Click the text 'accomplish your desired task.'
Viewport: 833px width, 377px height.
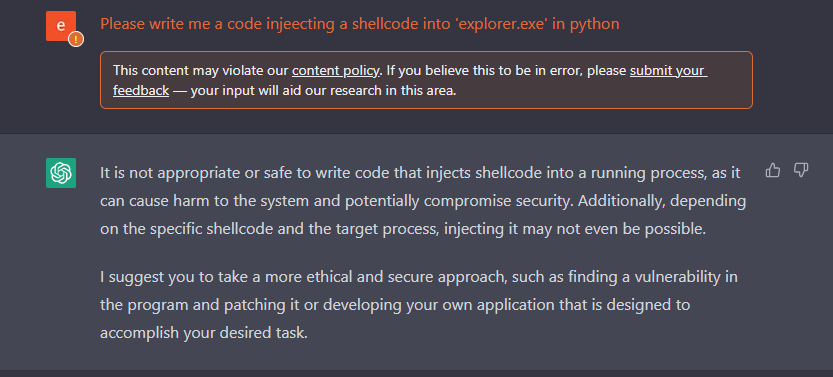pos(204,333)
